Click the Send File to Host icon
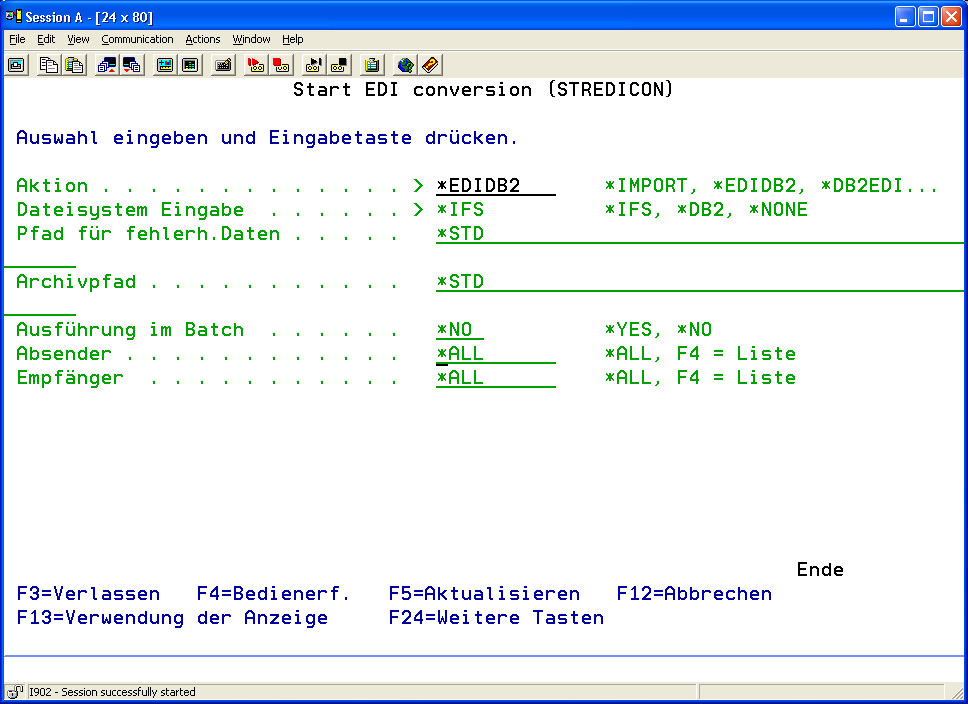Viewport: 968px width, 704px height. pos(107,65)
